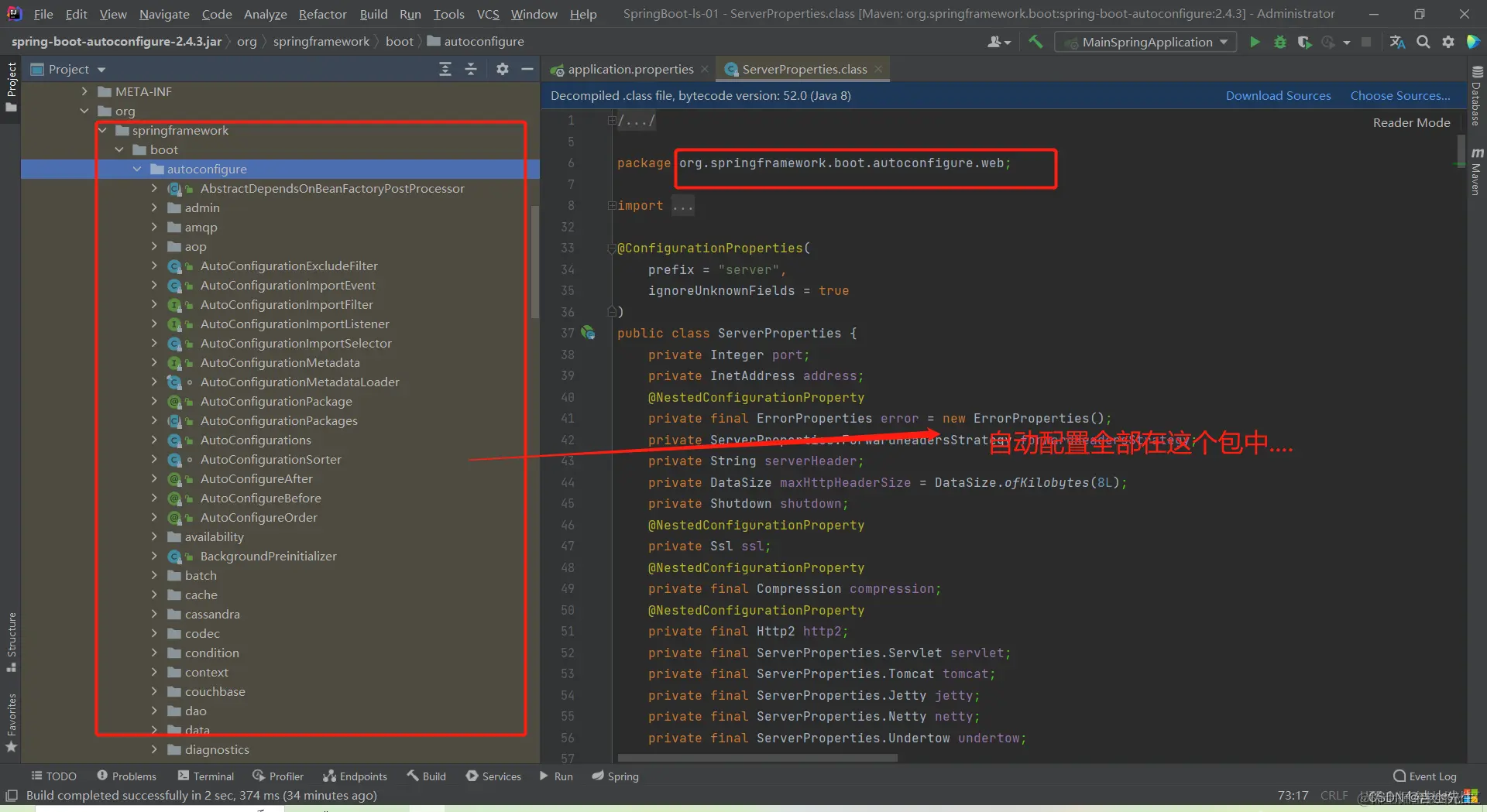The height and width of the screenshot is (812, 1487).
Task: Hide the Project tool window
Action: (x=527, y=70)
